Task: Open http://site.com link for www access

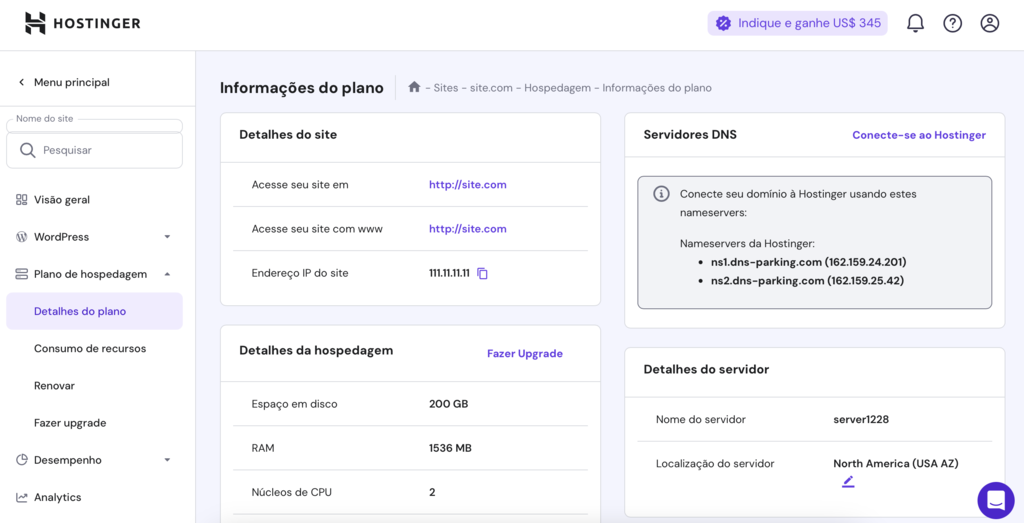Action: point(468,229)
